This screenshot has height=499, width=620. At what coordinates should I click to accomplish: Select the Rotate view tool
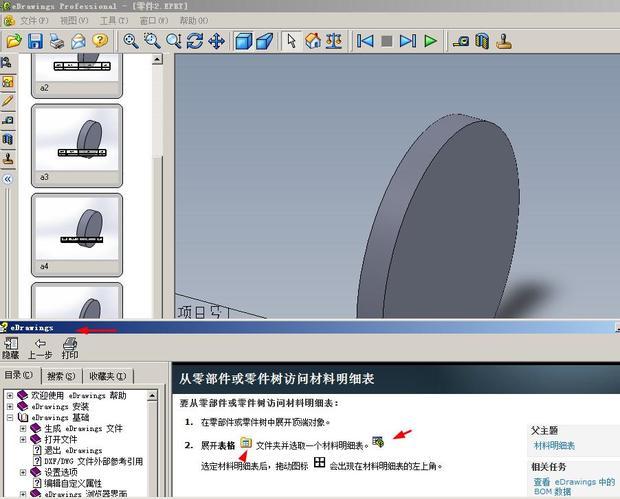coord(194,41)
